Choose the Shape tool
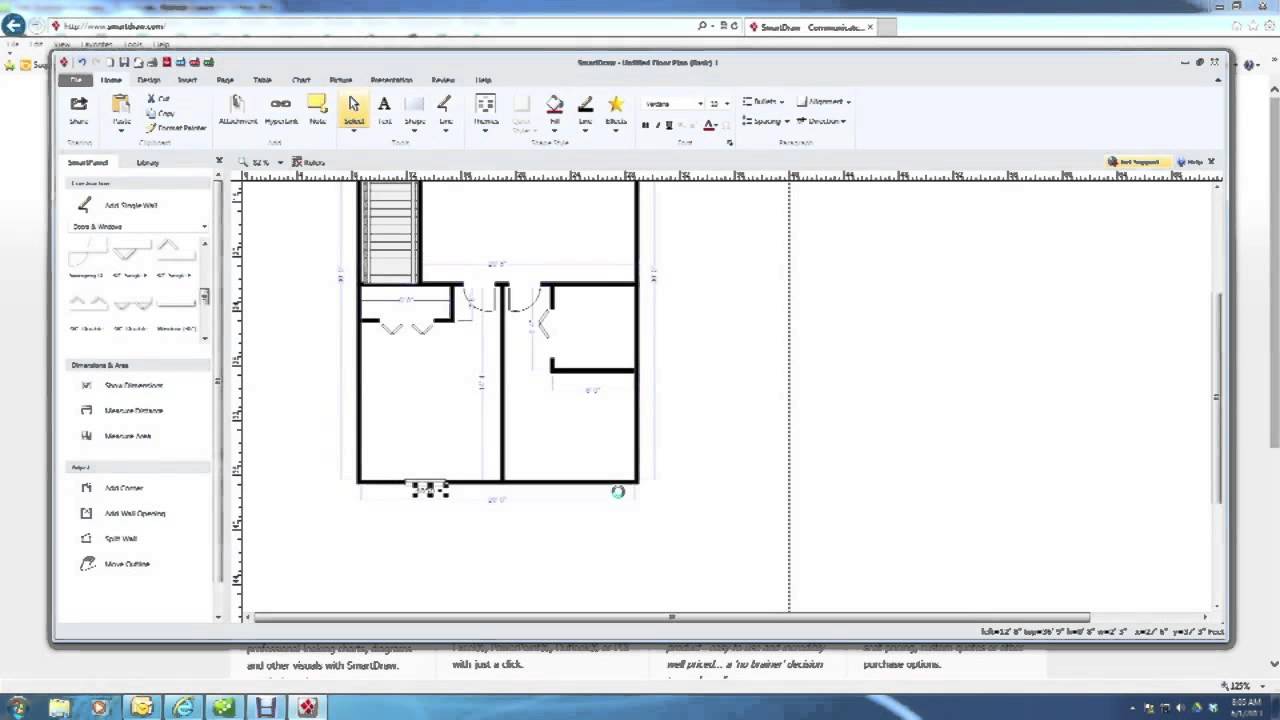The height and width of the screenshot is (720, 1280). pos(414,105)
